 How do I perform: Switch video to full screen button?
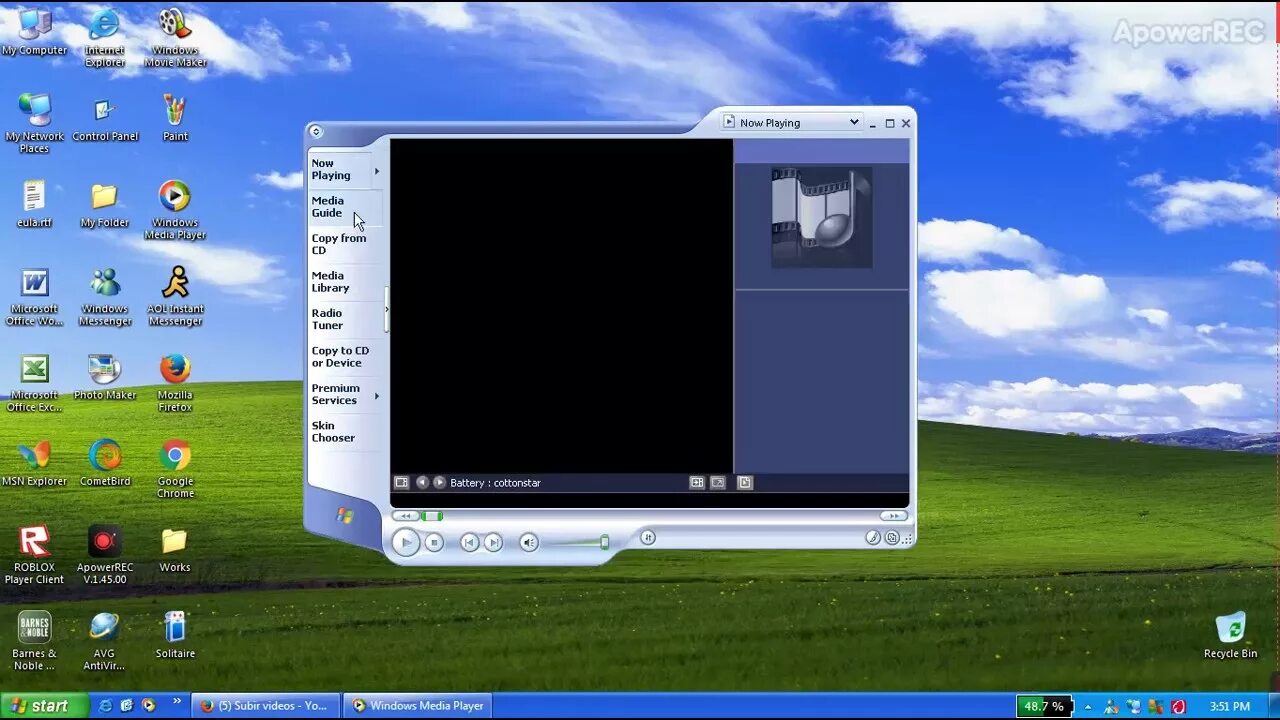pyautogui.click(x=718, y=482)
